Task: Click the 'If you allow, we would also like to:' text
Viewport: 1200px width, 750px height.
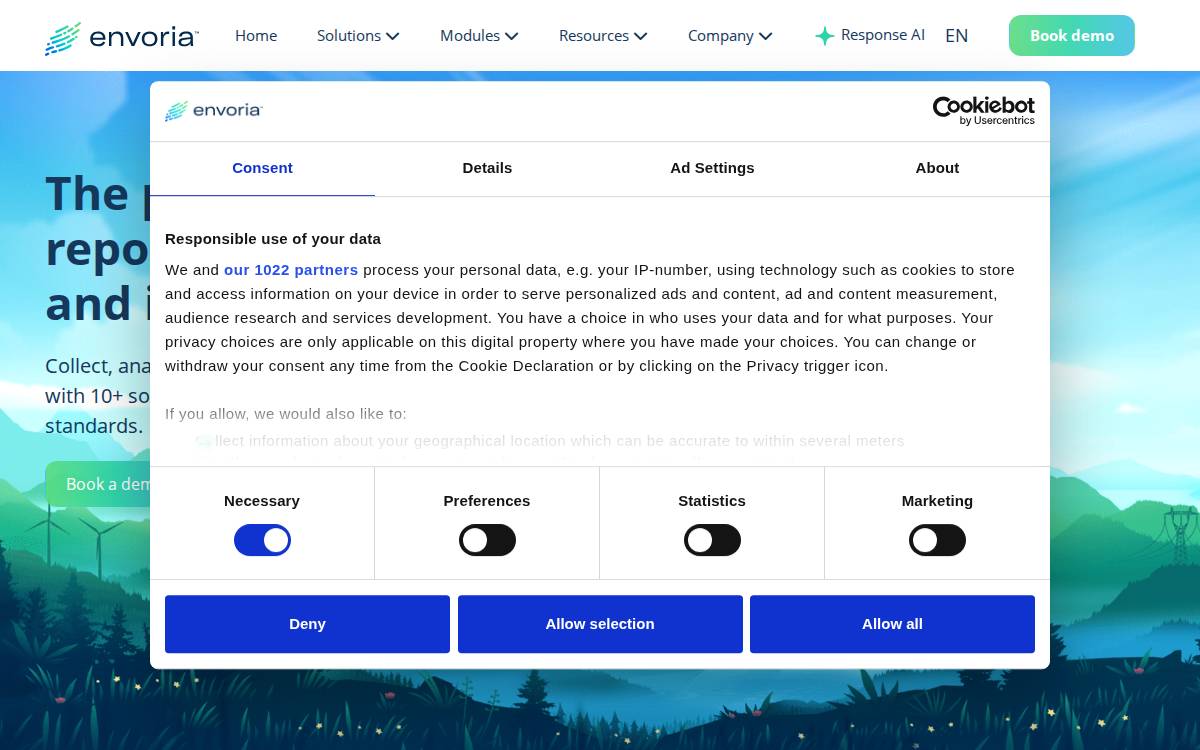Action: point(286,414)
